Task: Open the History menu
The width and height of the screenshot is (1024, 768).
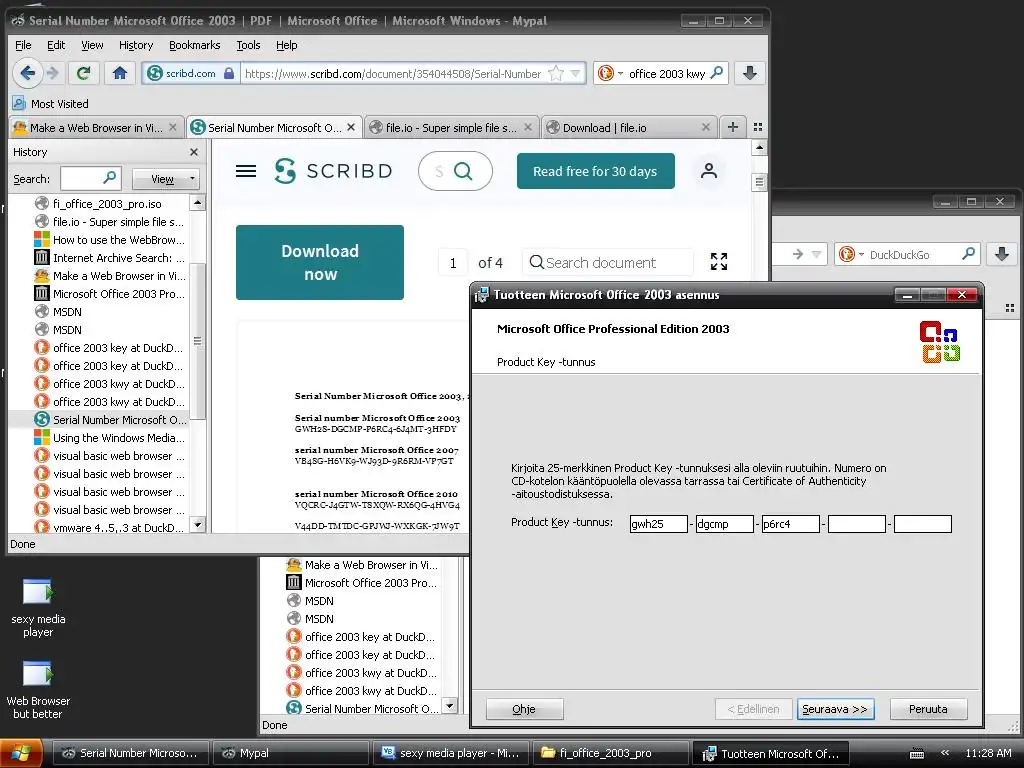Action: coord(136,45)
